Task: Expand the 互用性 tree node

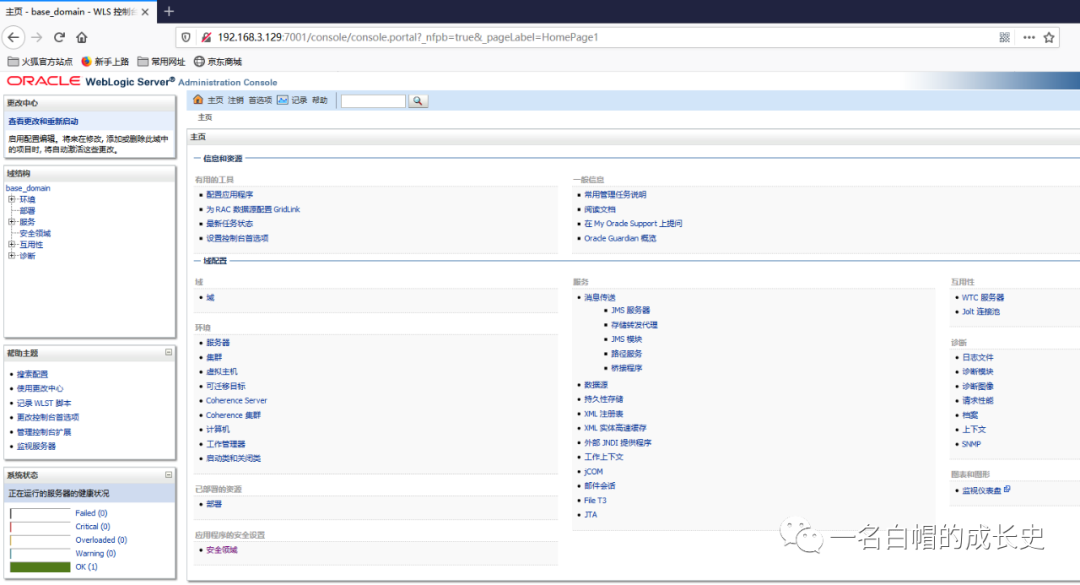Action: (x=11, y=245)
